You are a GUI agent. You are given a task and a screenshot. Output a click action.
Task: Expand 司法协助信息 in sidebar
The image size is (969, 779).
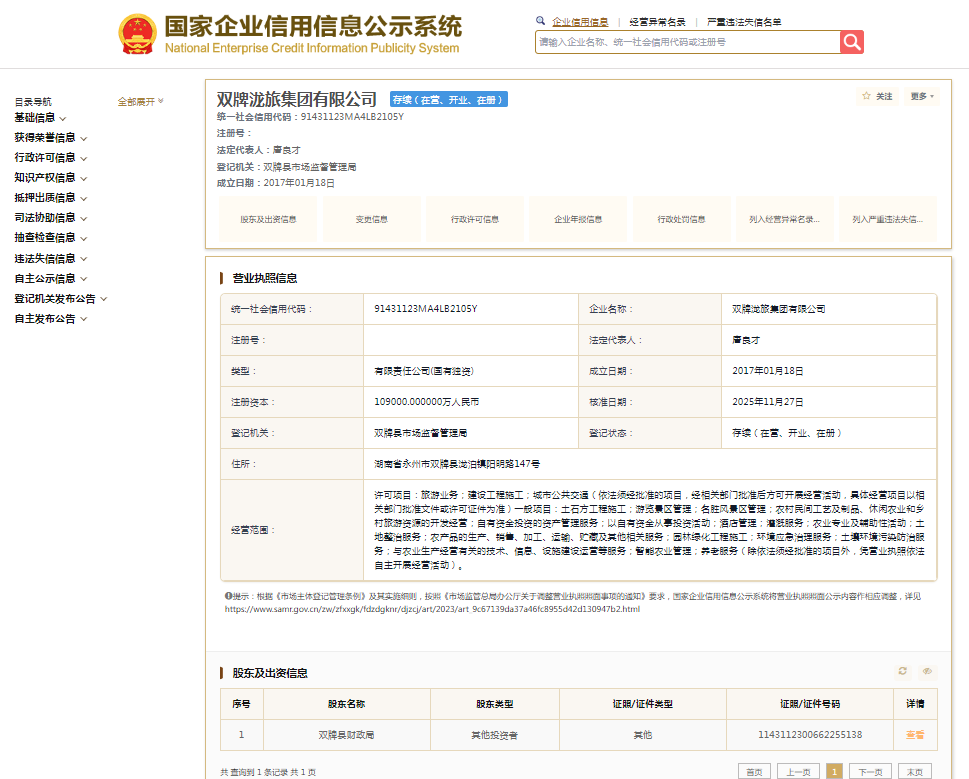tap(51, 217)
